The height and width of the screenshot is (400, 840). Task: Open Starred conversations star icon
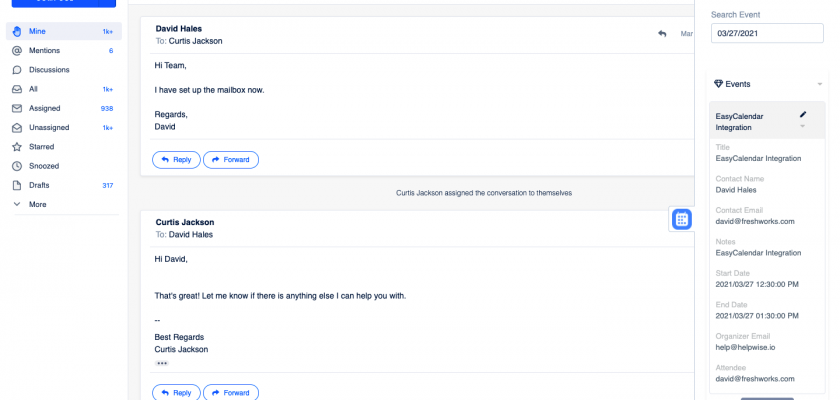(17, 147)
